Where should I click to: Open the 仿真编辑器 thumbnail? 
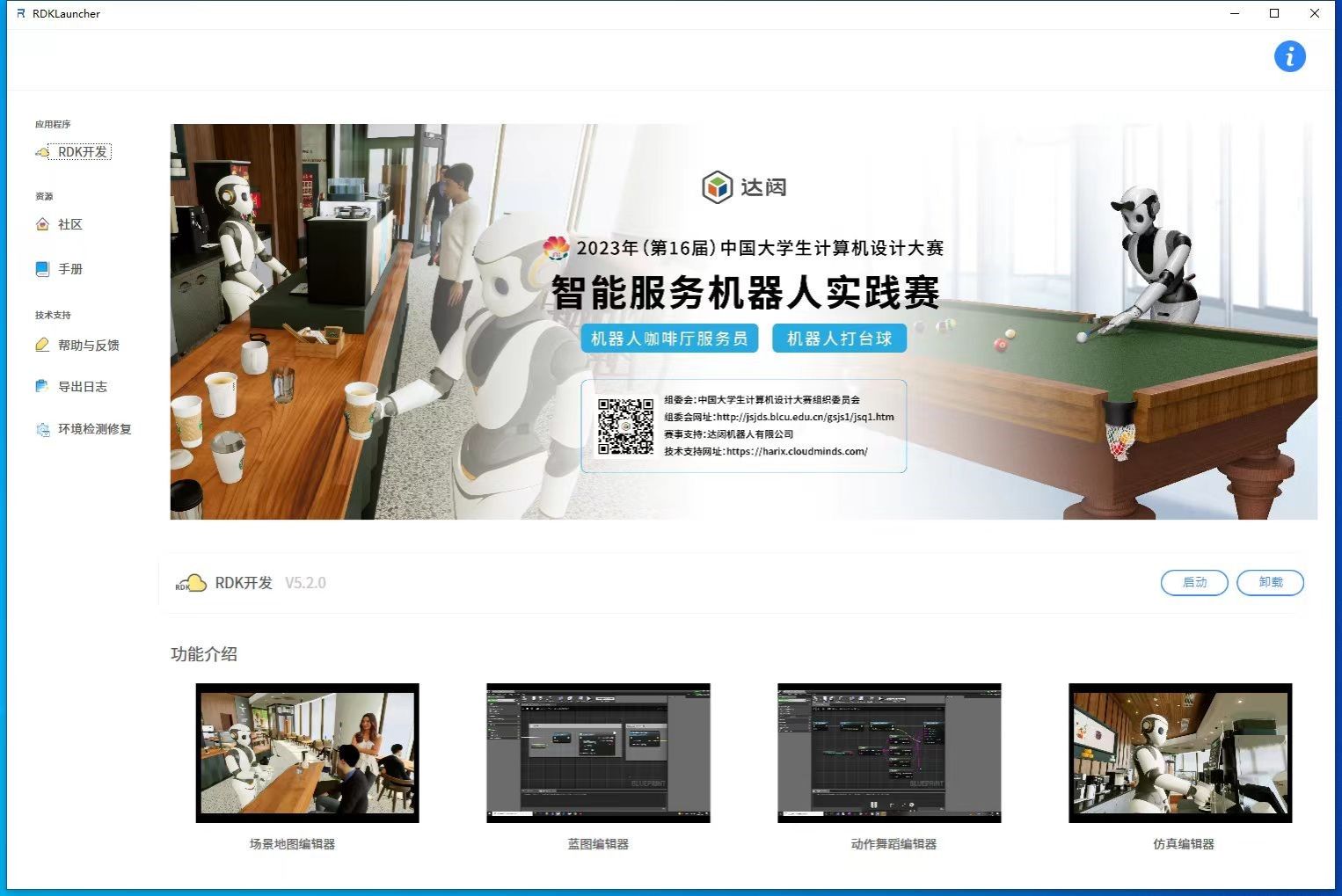tap(1180, 753)
